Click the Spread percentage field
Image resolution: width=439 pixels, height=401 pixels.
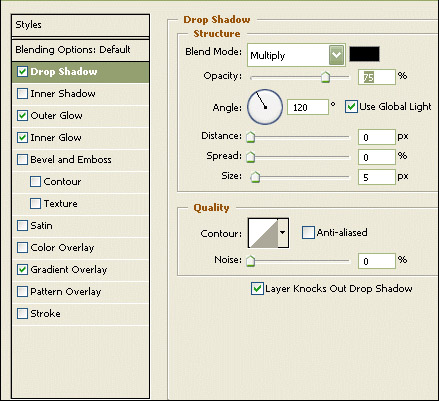pyautogui.click(x=377, y=157)
